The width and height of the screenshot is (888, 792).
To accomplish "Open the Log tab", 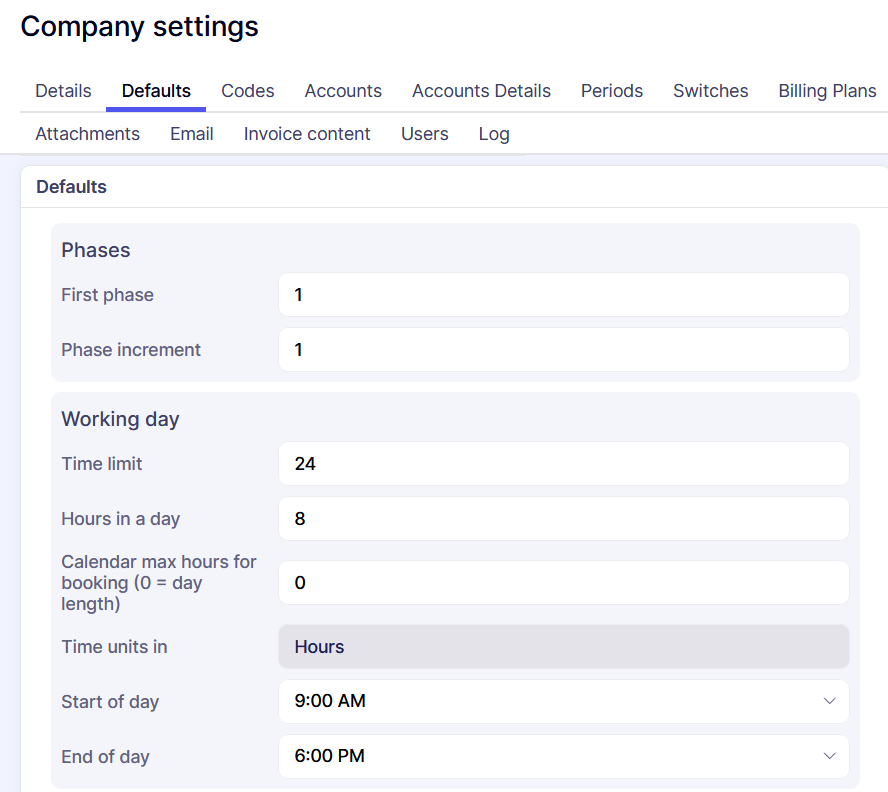I will [494, 134].
